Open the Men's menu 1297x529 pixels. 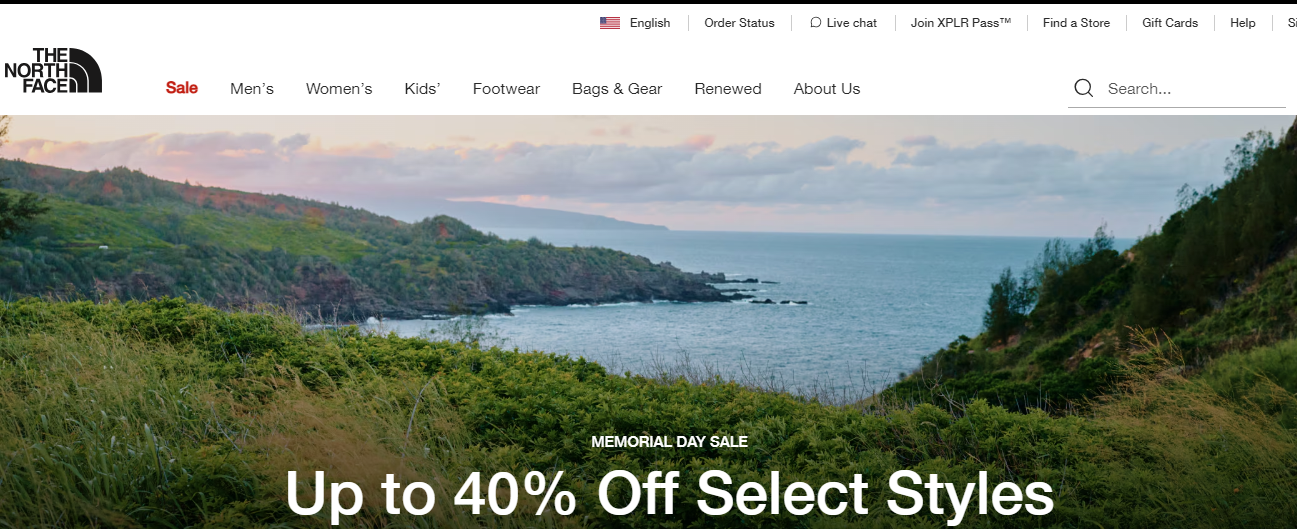click(x=252, y=89)
